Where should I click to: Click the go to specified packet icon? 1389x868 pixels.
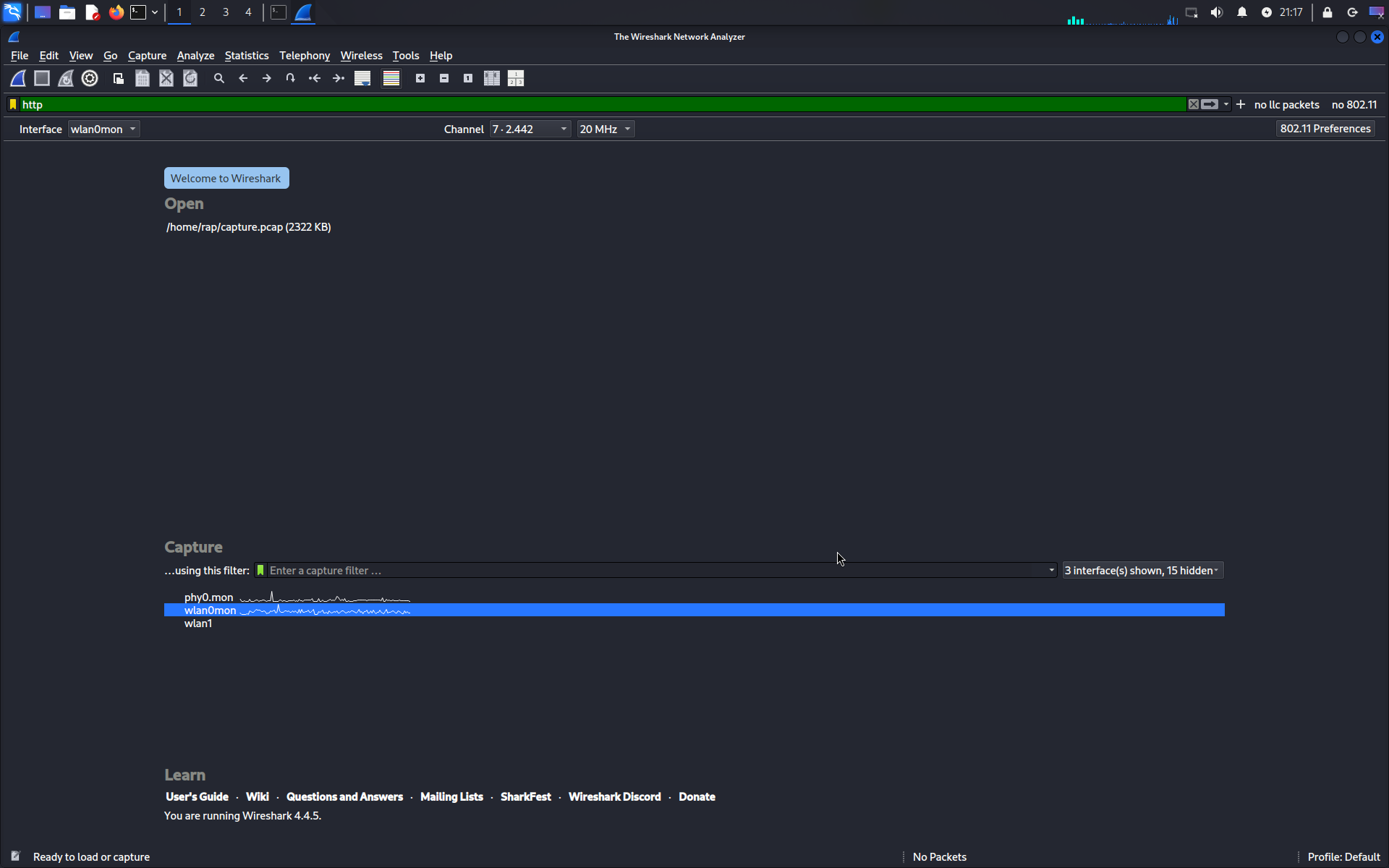pos(291,78)
